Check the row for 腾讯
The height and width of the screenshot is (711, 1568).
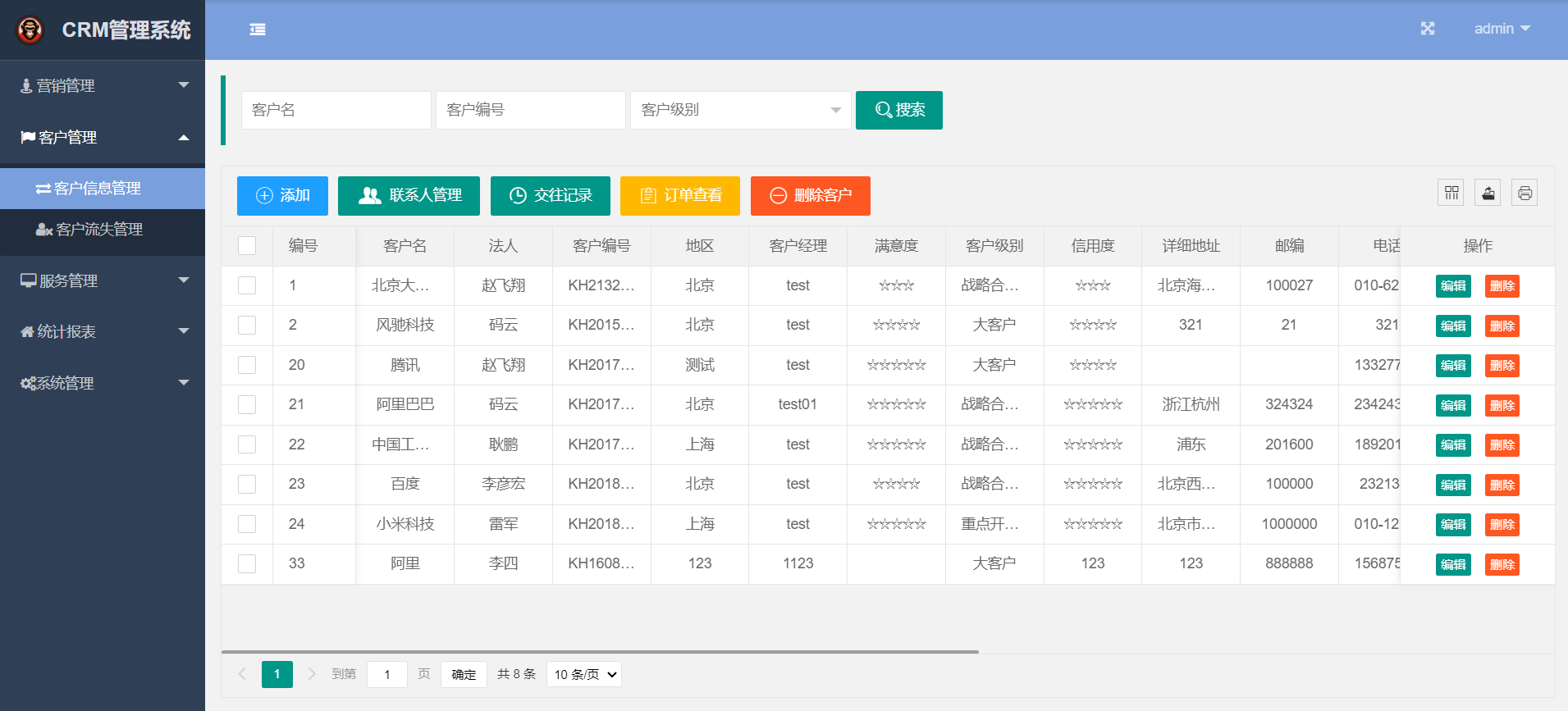point(247,365)
